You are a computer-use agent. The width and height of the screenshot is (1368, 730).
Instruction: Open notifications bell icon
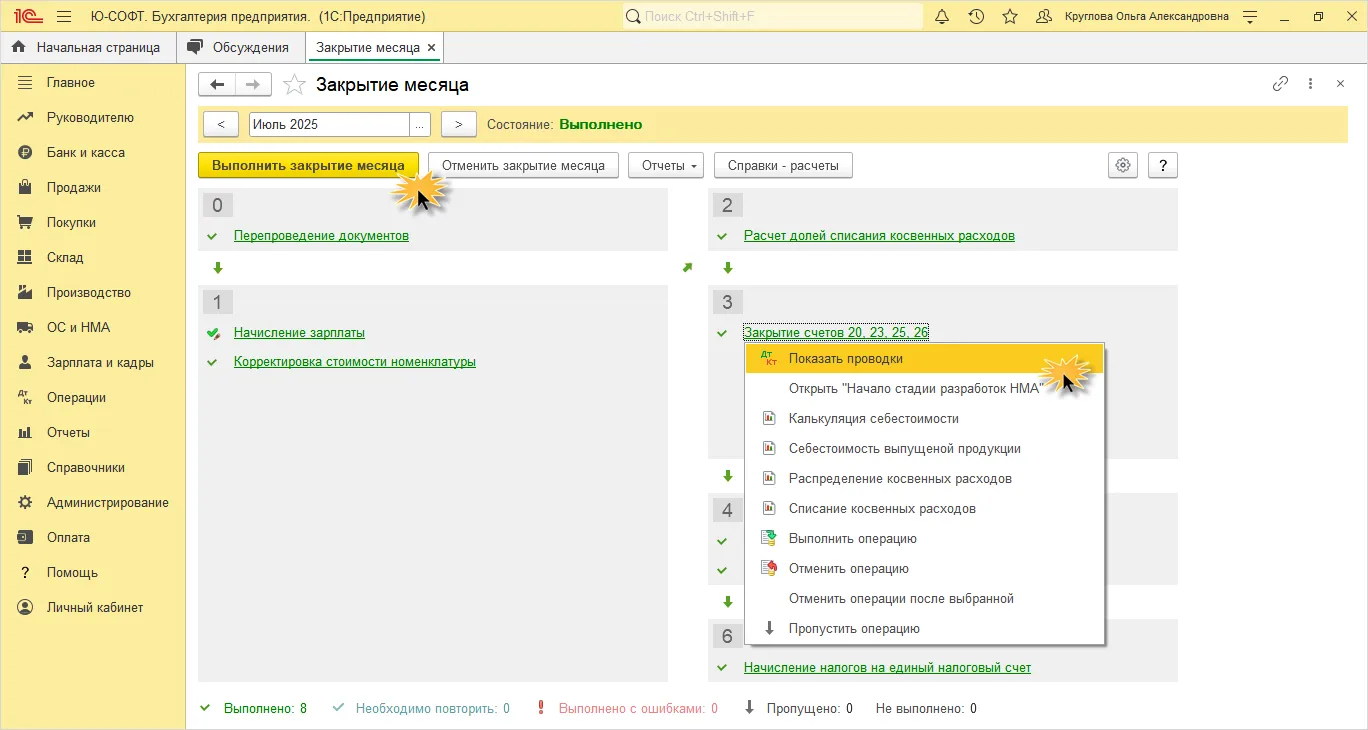(x=942, y=16)
